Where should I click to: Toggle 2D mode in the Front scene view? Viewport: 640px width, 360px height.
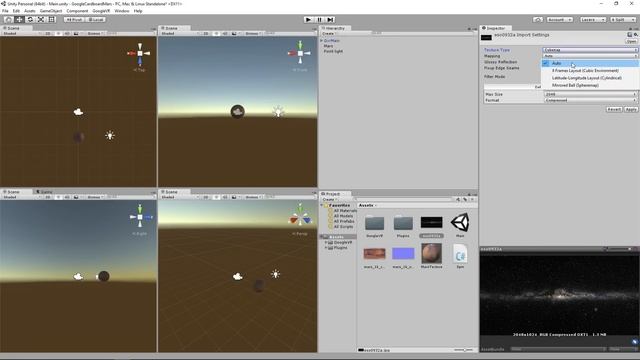206,33
